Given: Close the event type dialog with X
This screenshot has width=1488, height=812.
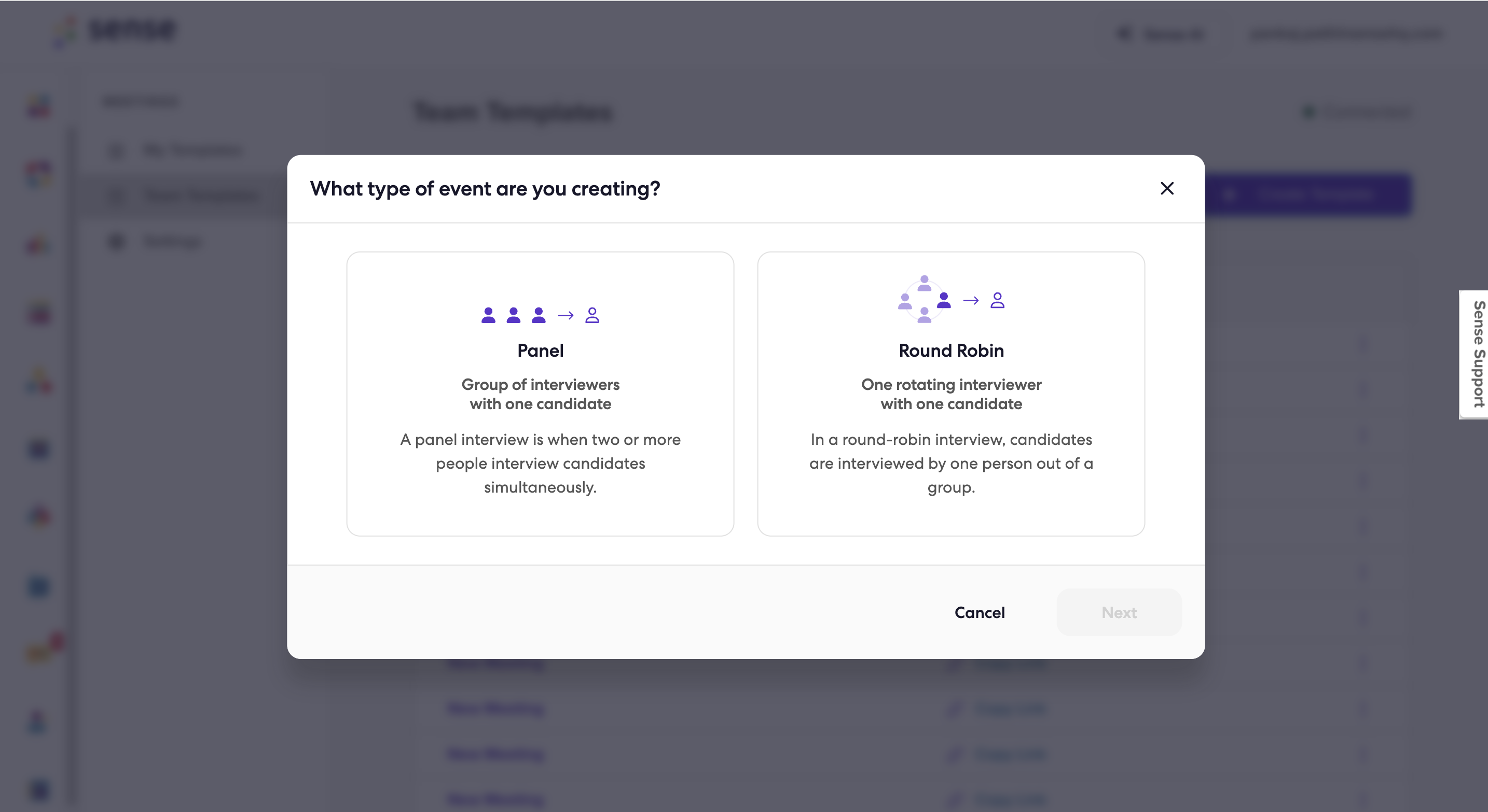Looking at the screenshot, I should pos(1167,188).
